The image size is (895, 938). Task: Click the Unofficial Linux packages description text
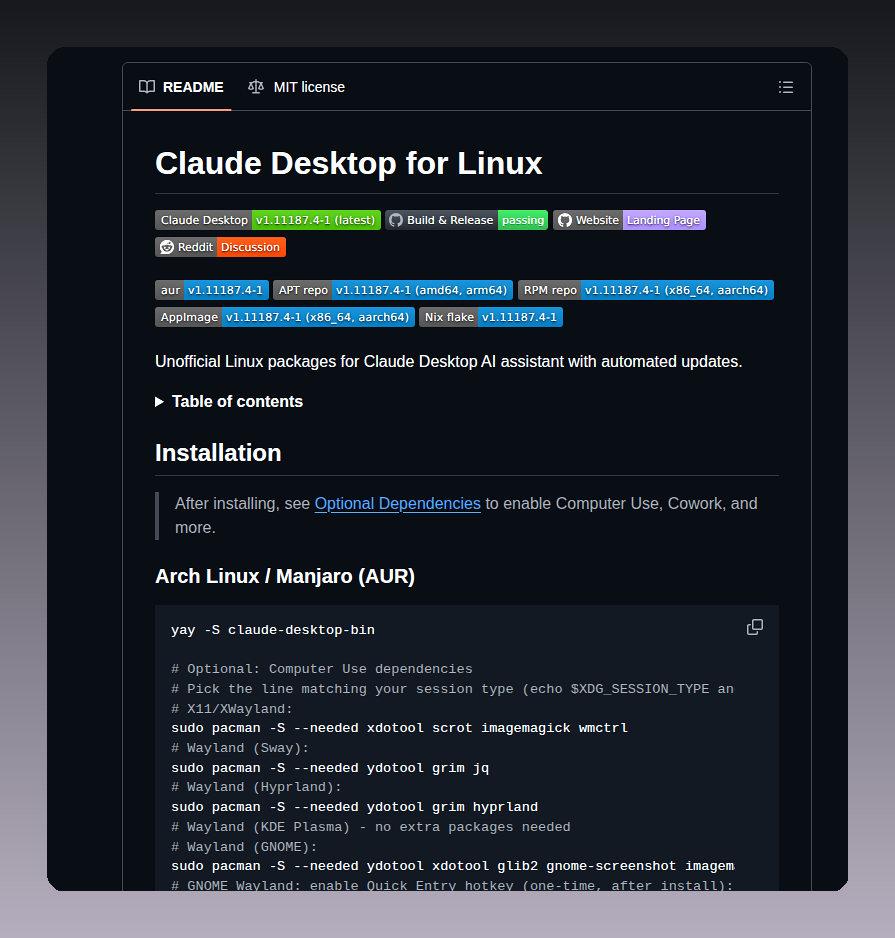(449, 361)
